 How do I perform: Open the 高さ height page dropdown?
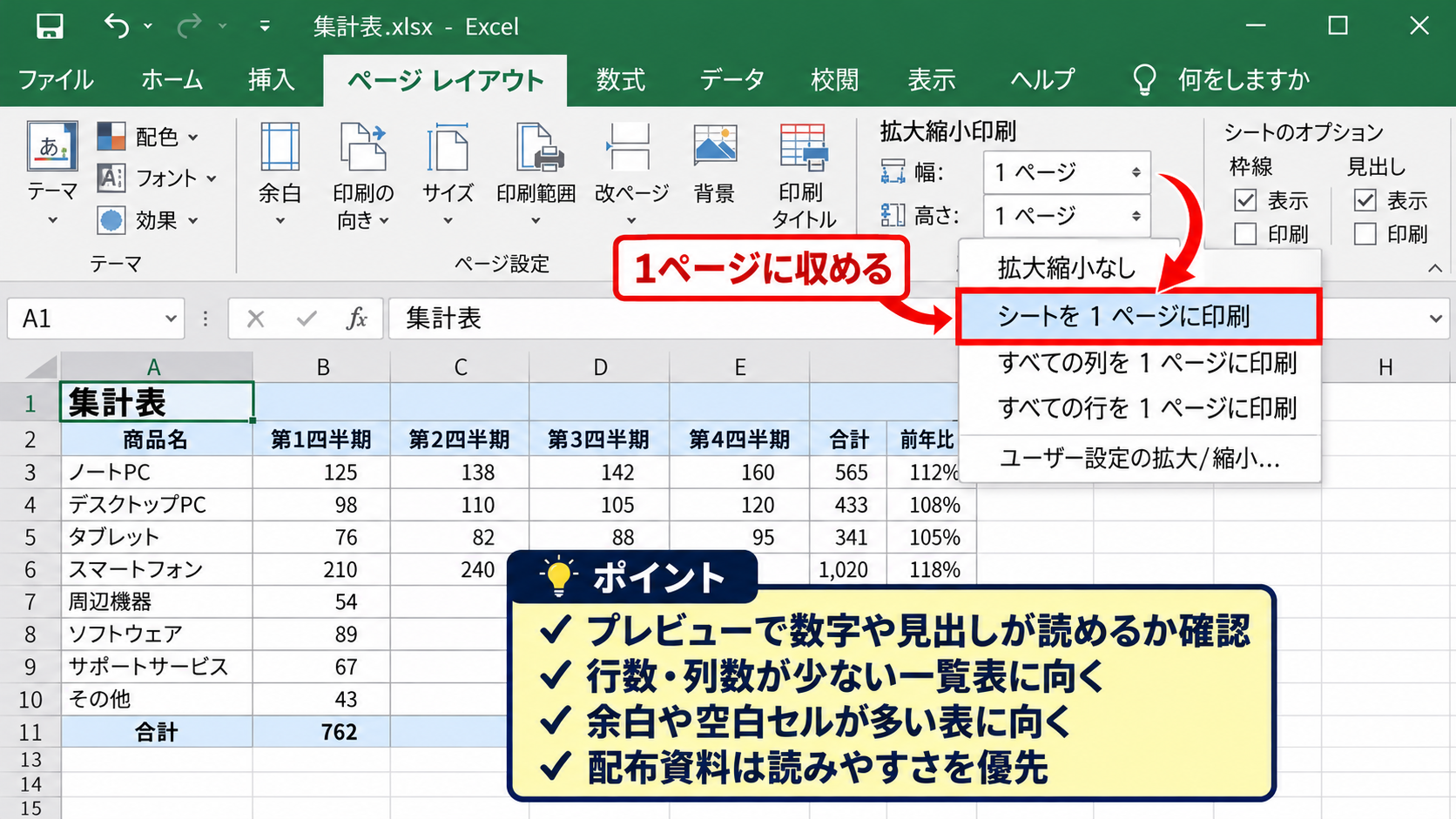click(x=1067, y=215)
